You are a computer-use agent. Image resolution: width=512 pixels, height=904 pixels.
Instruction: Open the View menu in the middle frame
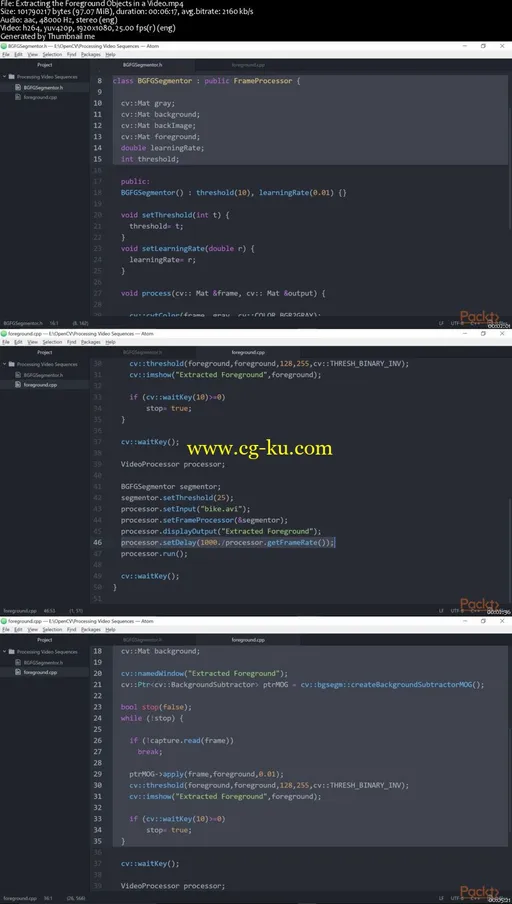pyautogui.click(x=33, y=342)
